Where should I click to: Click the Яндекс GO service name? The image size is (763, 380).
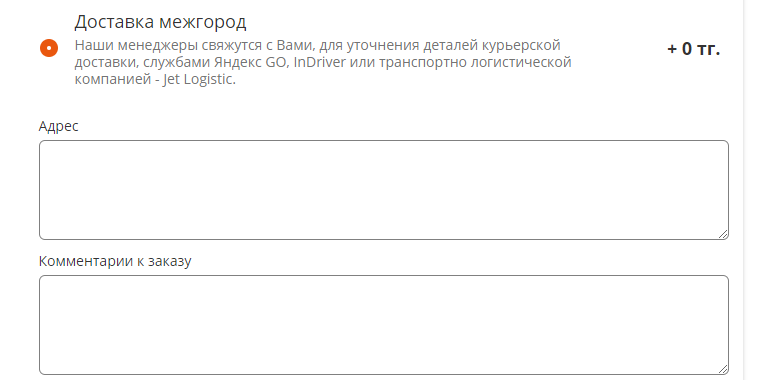pos(252,63)
